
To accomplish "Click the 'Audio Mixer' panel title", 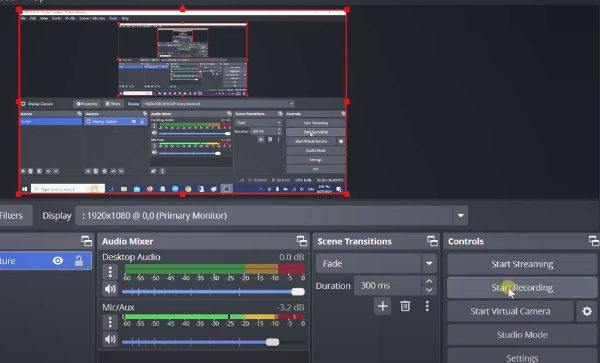I will (x=127, y=241).
